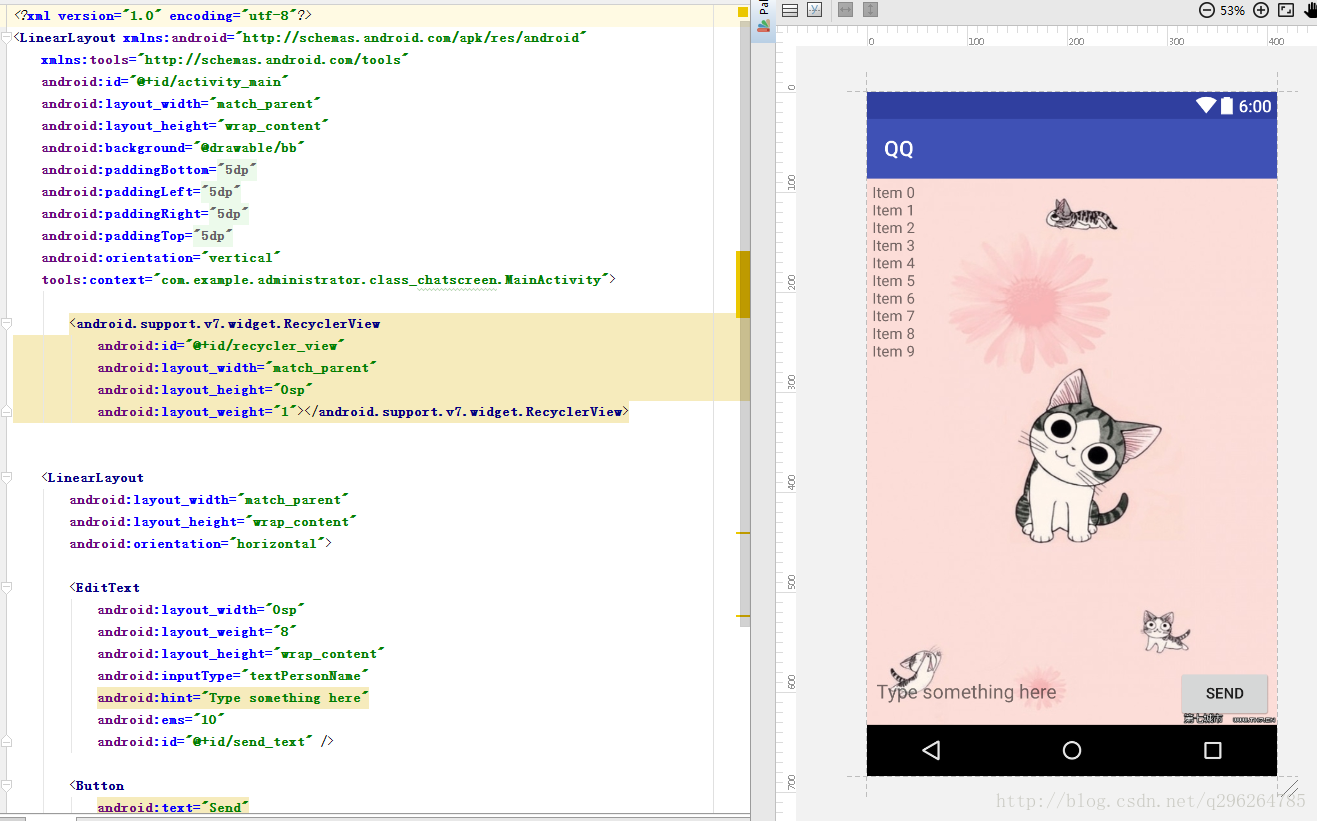This screenshot has height=821, width=1317.
Task: Click the xmlns:tools attribute line
Action: pos(225,60)
